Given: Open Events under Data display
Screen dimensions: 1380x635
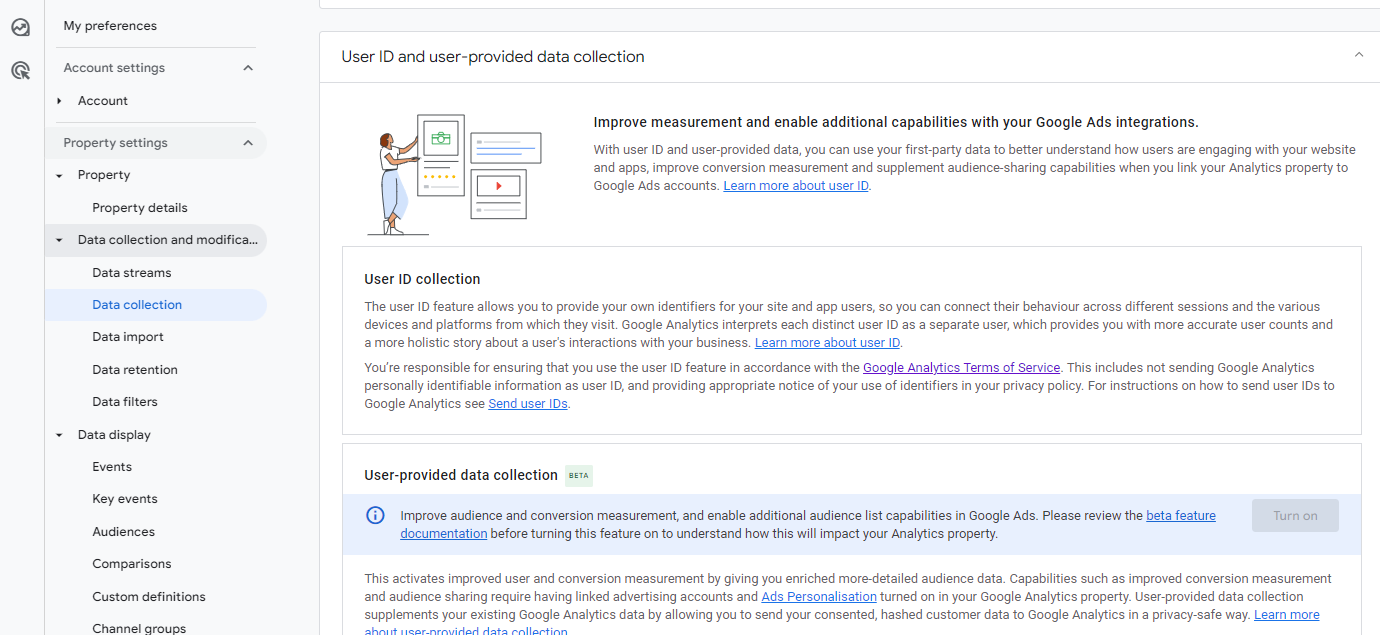Looking at the screenshot, I should pos(112,467).
